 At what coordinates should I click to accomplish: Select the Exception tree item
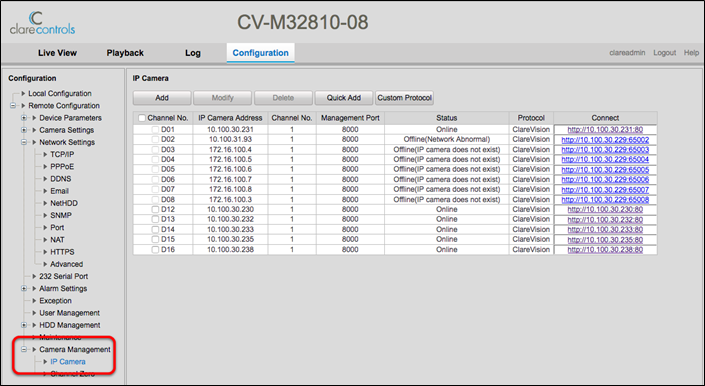point(55,301)
